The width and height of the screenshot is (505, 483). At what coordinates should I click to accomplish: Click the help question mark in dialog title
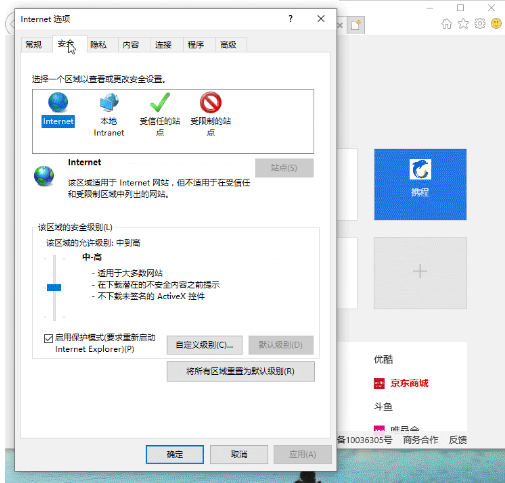point(290,19)
